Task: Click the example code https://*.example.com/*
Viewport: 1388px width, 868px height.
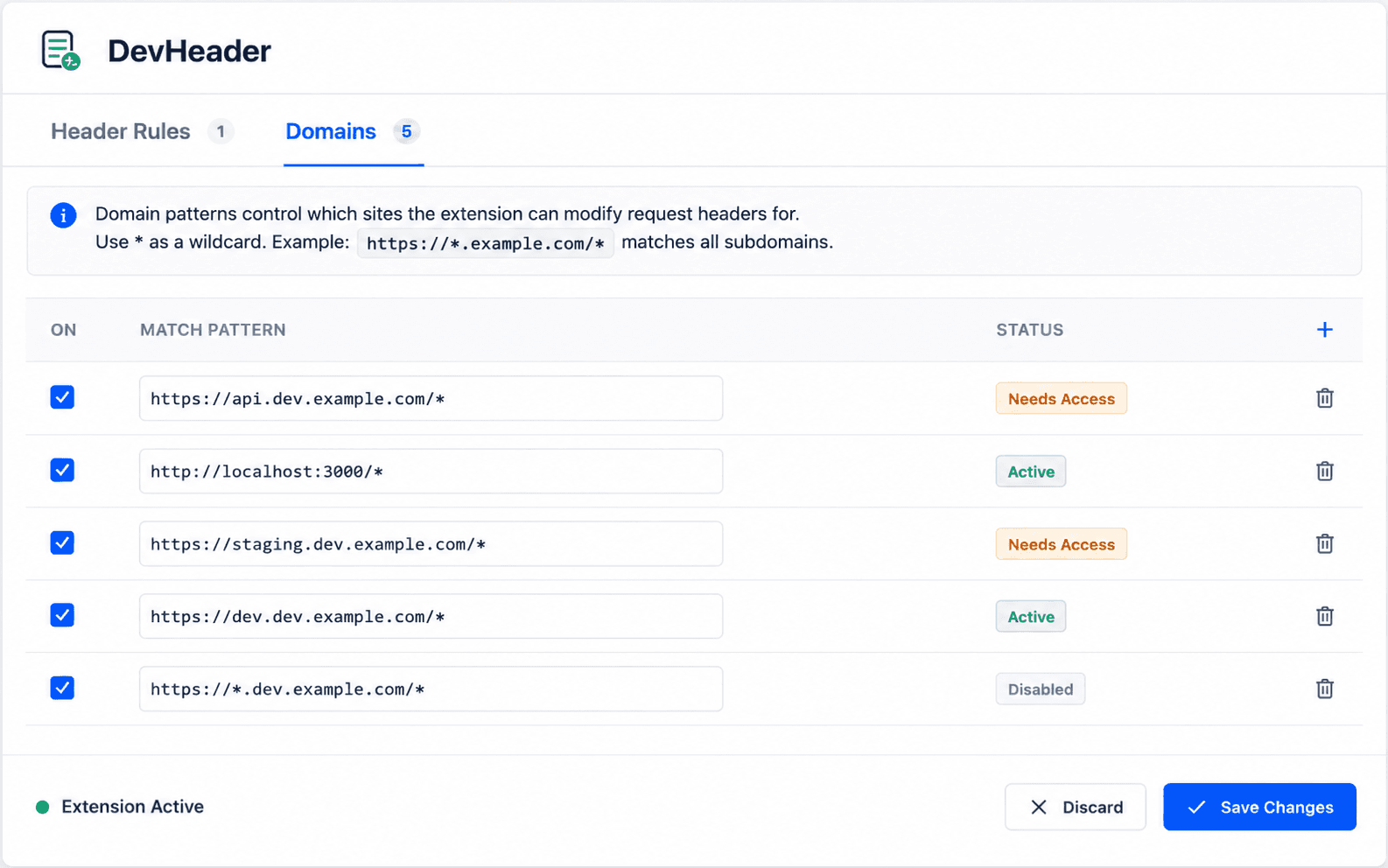Action: (x=486, y=243)
